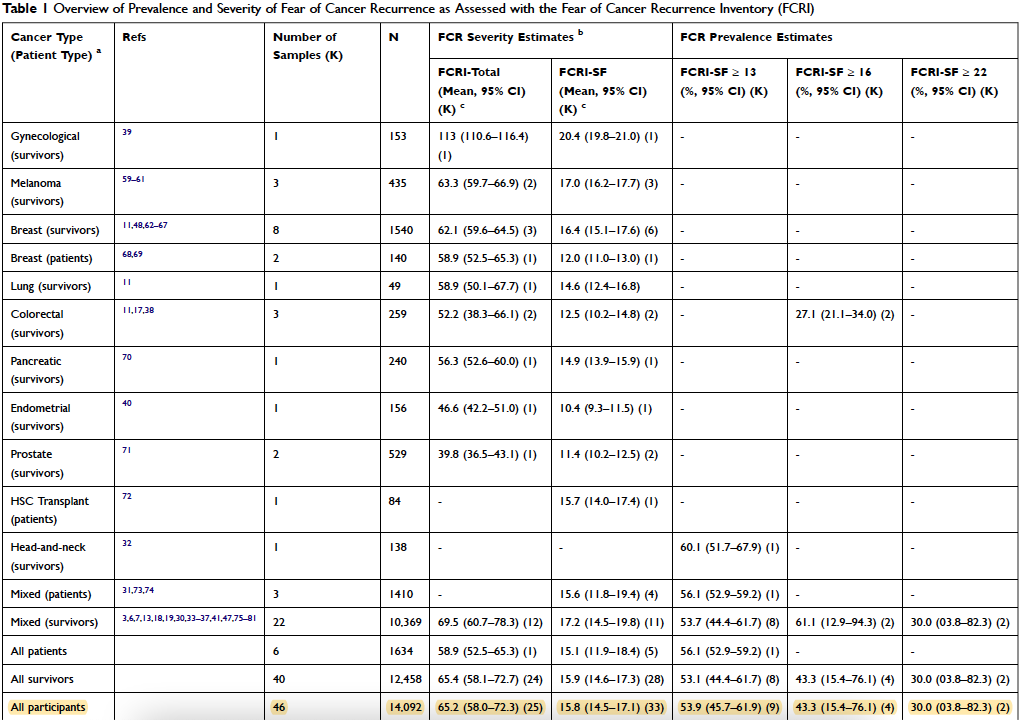Select the 'Prostate (survivors)' row label
Screen dimensions: 1020x720
tap(37, 464)
